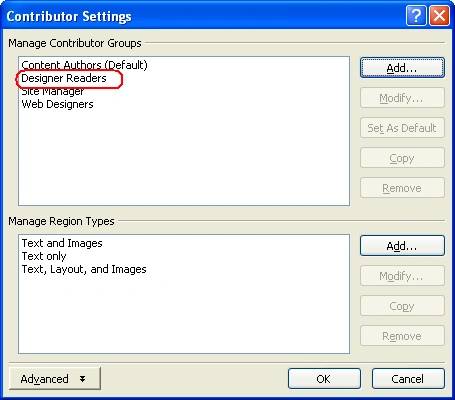Select the Web Designers group
The width and height of the screenshot is (455, 400).
[57, 104]
